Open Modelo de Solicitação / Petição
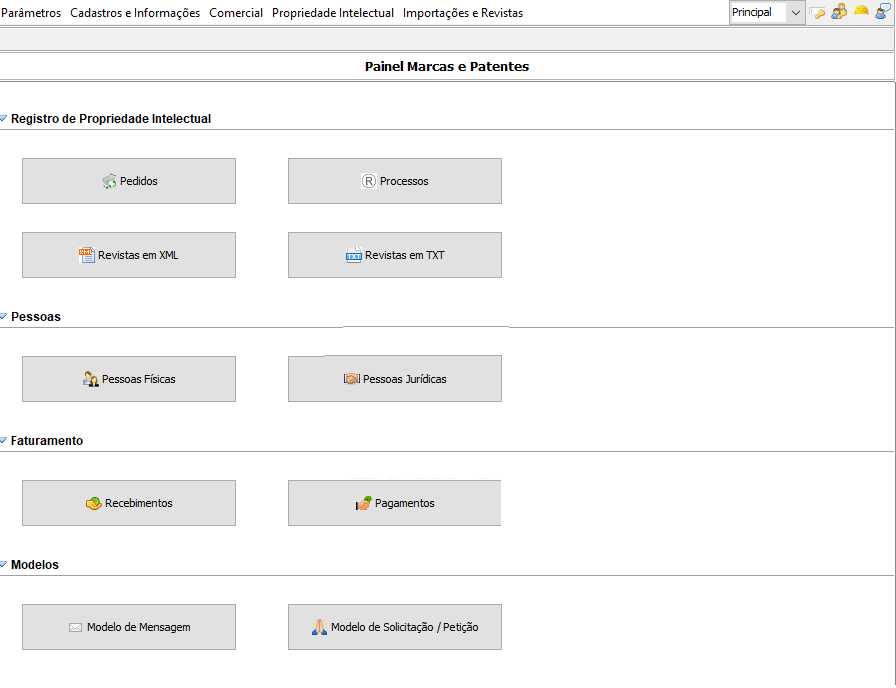The image size is (896, 688). (395, 627)
